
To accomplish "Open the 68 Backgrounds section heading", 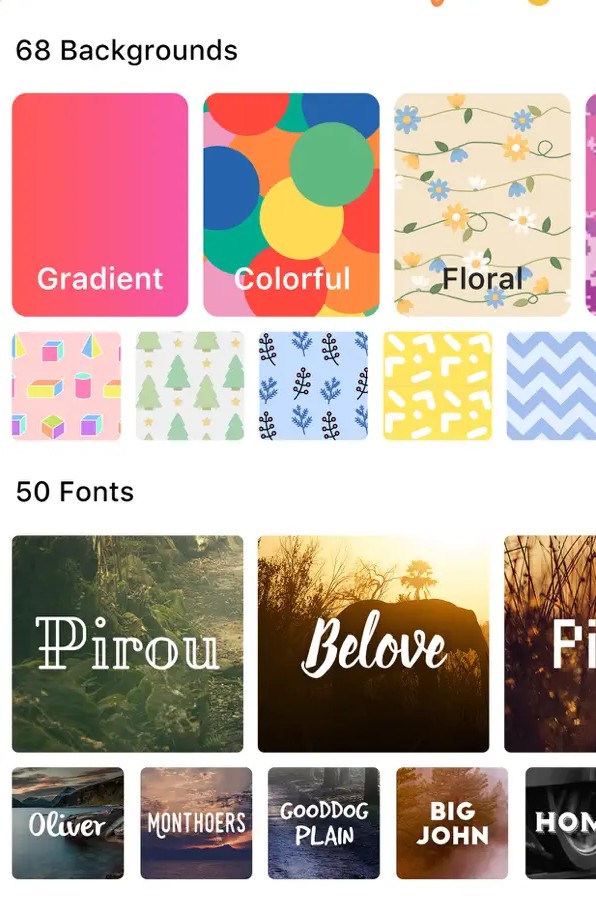I will [127, 50].
